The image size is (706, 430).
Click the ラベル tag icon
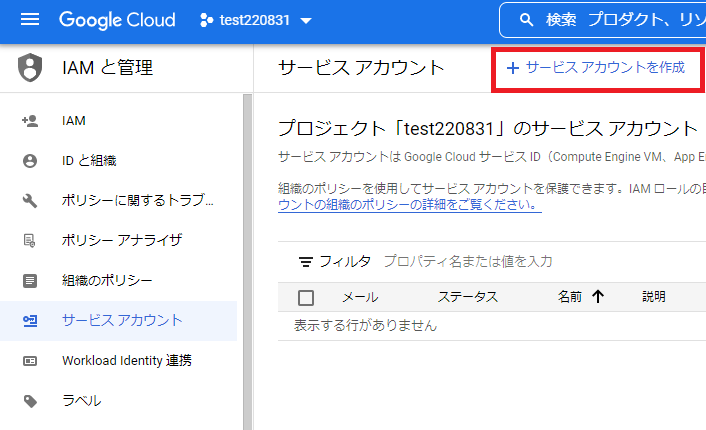click(30, 401)
